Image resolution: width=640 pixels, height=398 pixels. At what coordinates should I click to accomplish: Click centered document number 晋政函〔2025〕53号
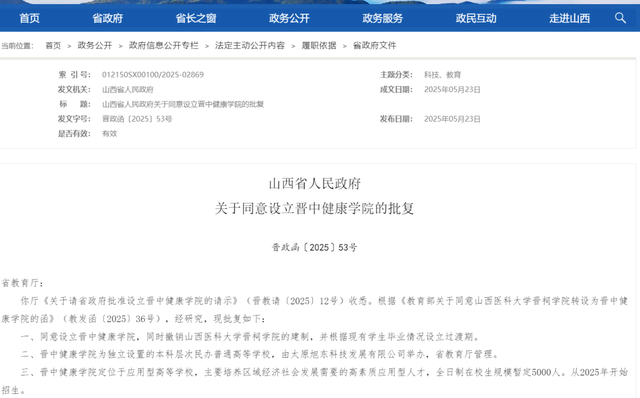tap(315, 247)
